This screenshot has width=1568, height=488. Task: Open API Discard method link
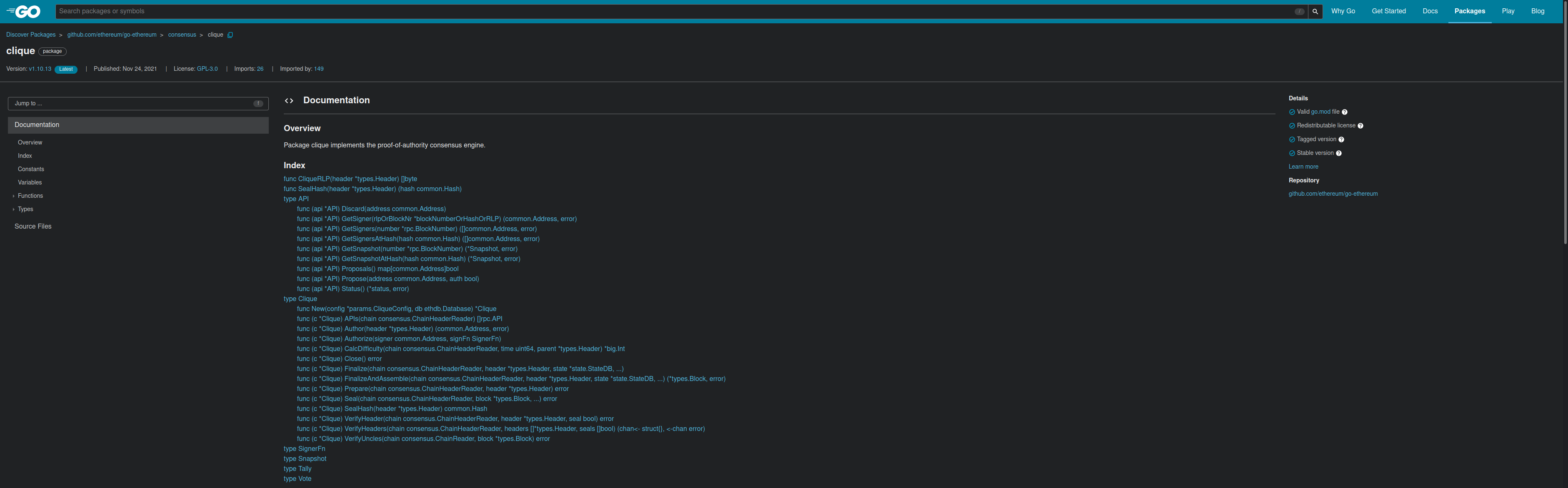[371, 209]
